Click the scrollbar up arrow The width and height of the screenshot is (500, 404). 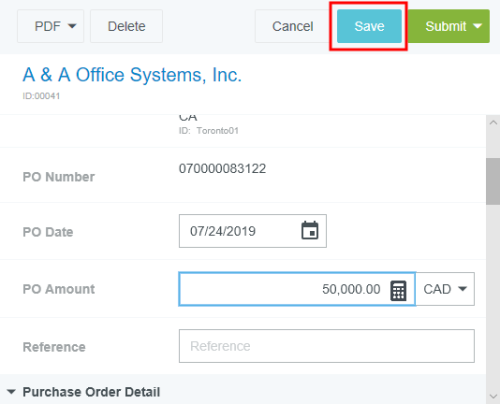[x=493, y=123]
